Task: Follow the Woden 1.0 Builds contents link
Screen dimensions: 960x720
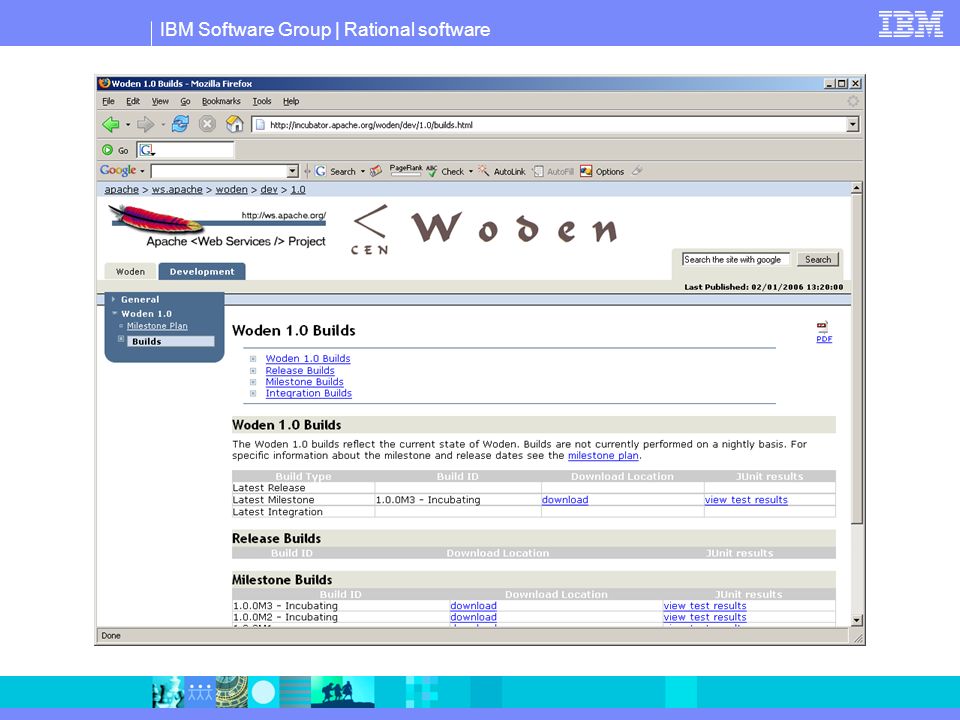Action: (308, 358)
